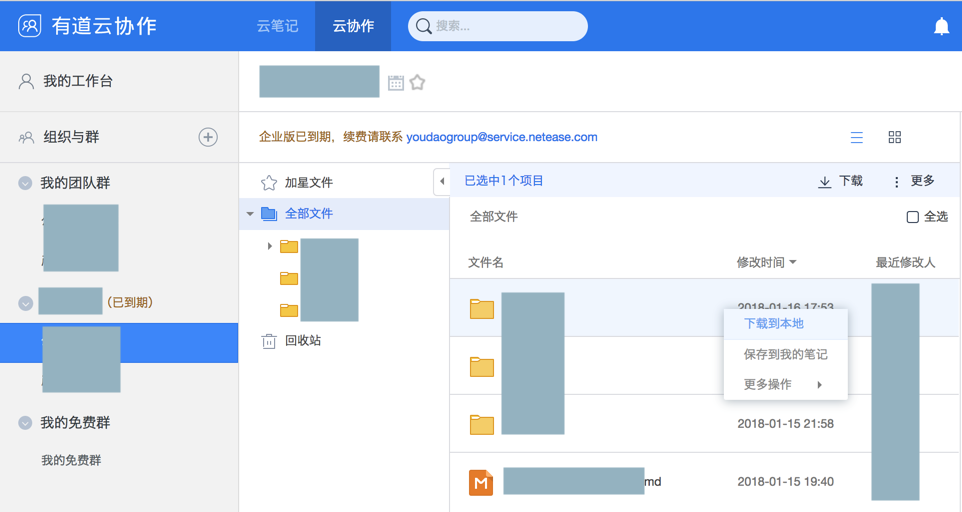
Task: Click the calendar icon beside group name
Action: click(x=396, y=83)
